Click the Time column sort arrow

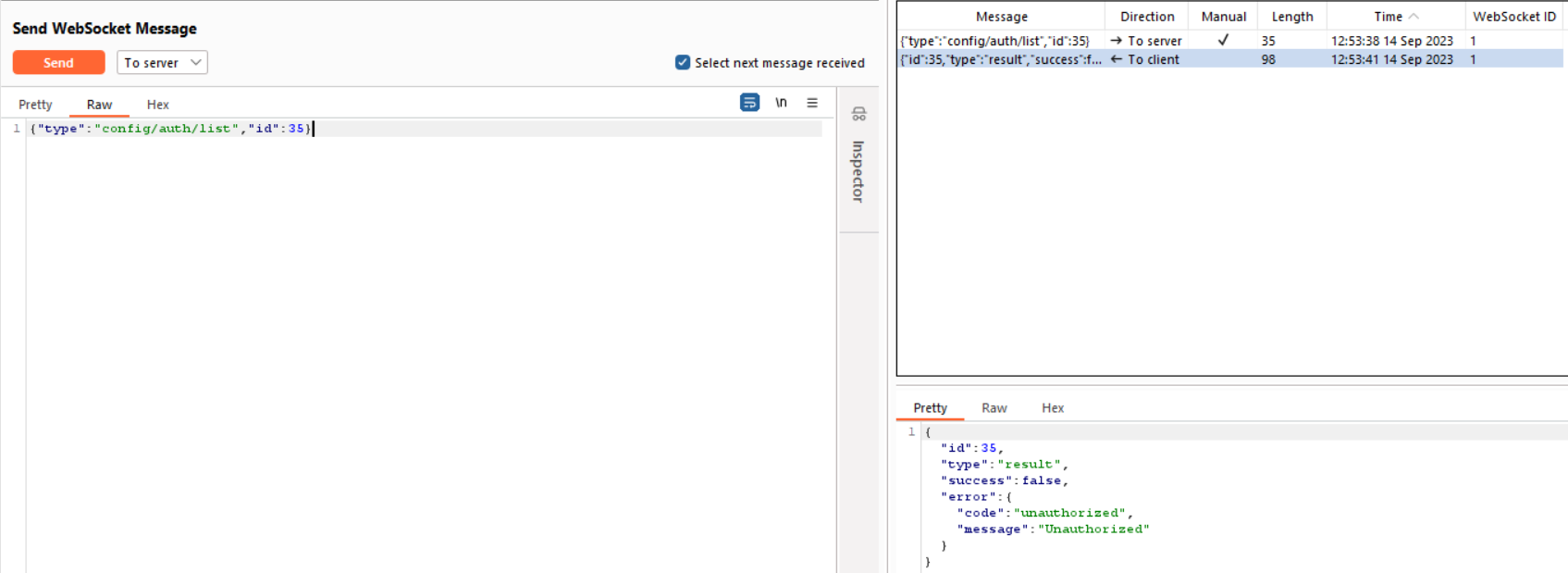1414,17
